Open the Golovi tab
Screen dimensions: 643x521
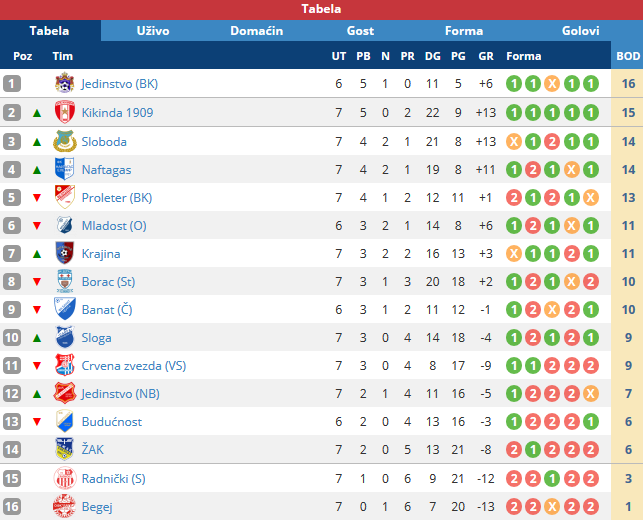coord(580,31)
